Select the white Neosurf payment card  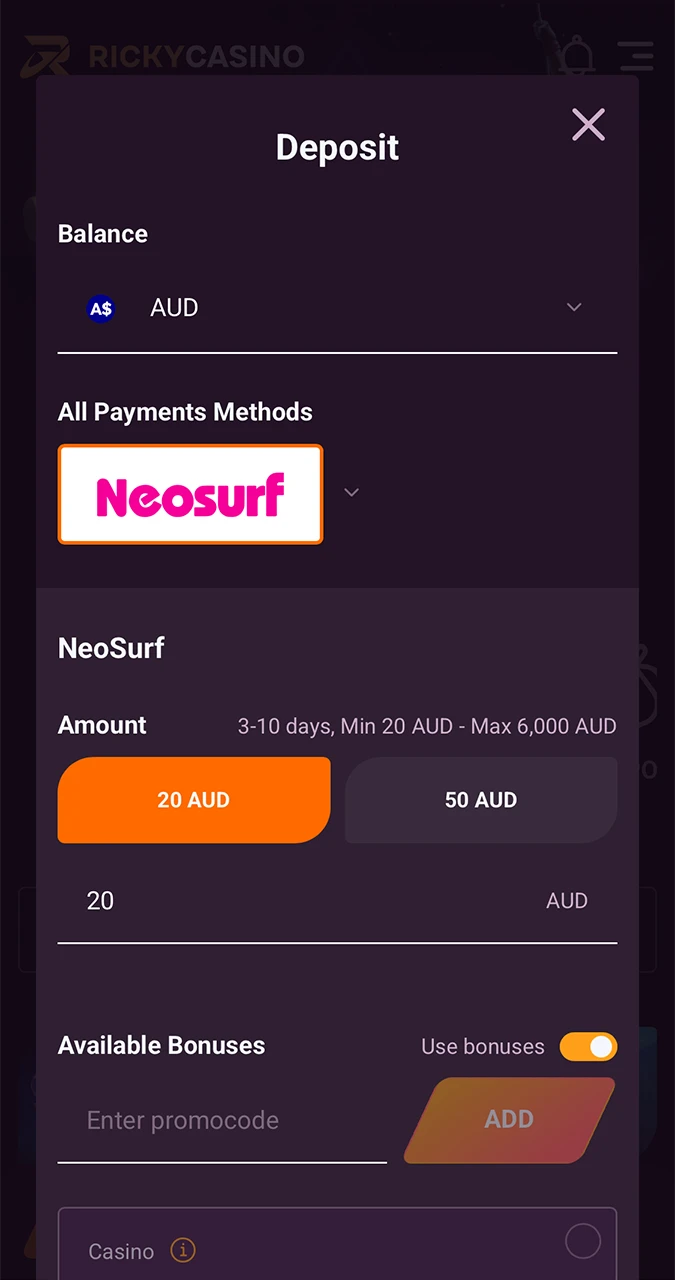(190, 494)
